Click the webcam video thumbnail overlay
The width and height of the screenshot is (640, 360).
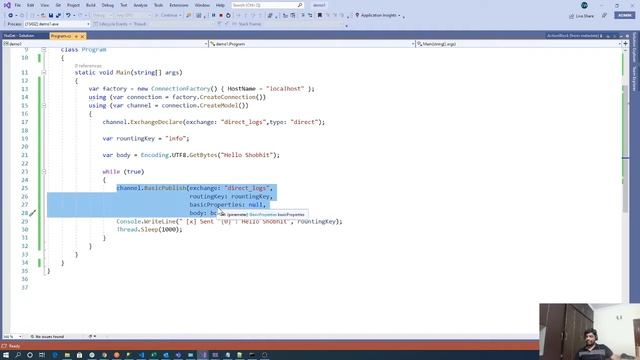click(589, 331)
